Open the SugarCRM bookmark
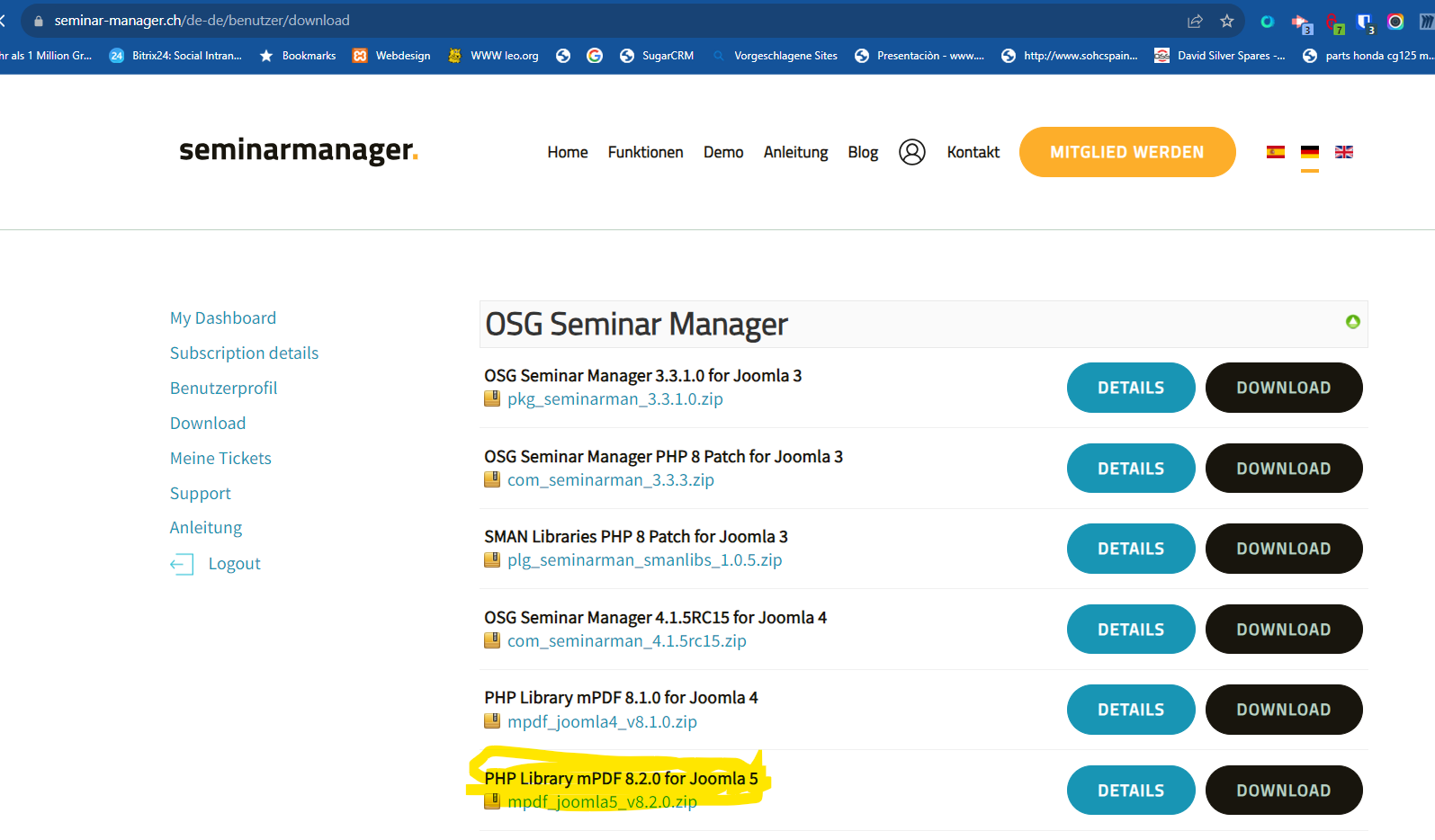Viewport: 1435px width, 840px height. tap(657, 56)
